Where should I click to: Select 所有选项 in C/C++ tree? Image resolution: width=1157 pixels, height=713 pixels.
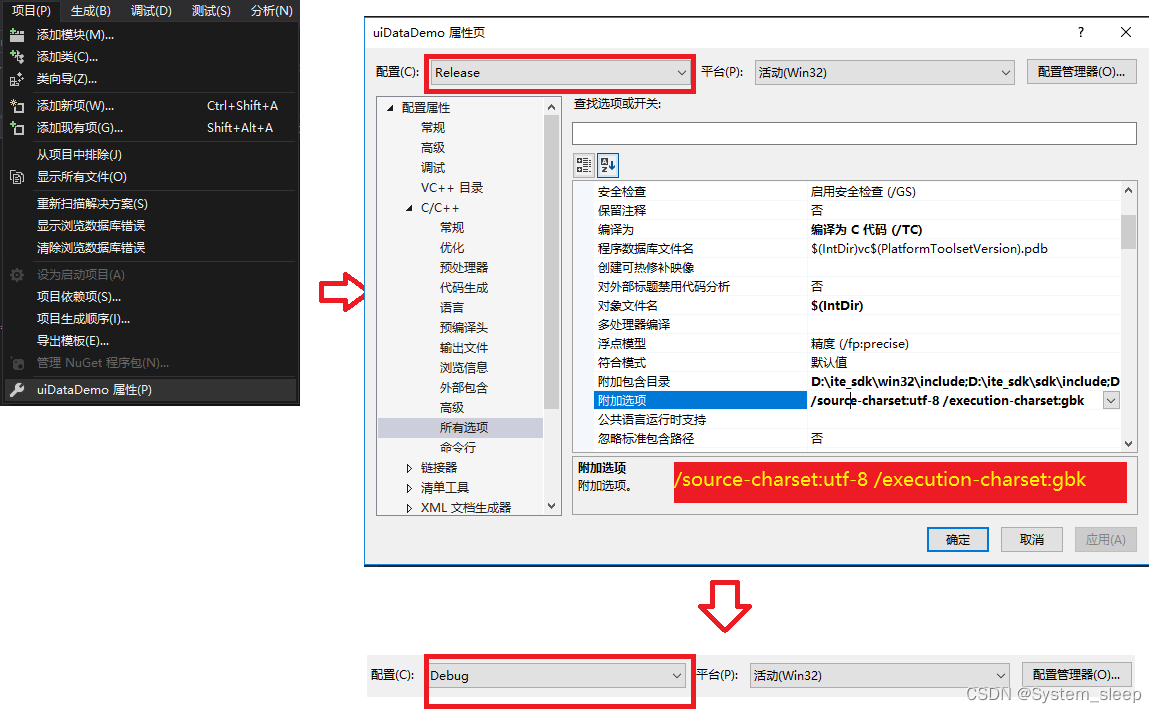click(x=463, y=427)
